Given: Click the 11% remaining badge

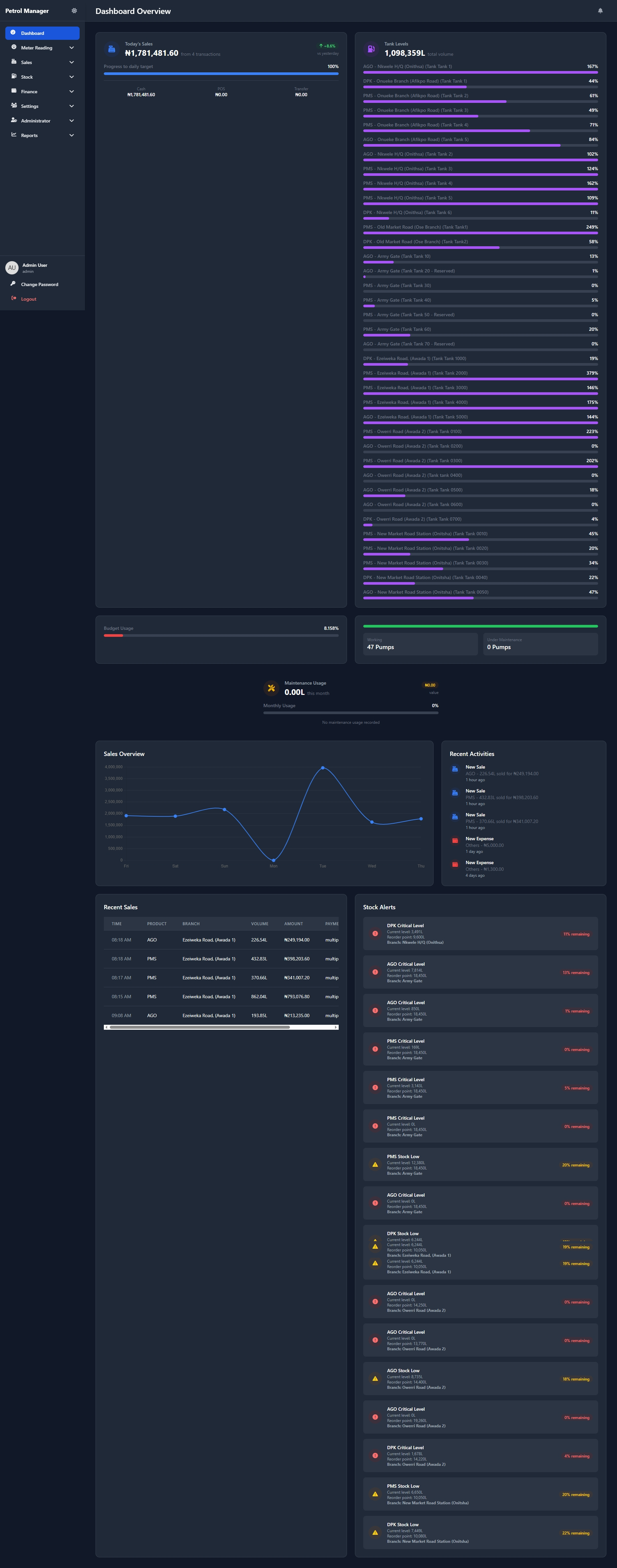Looking at the screenshot, I should pyautogui.click(x=576, y=934).
